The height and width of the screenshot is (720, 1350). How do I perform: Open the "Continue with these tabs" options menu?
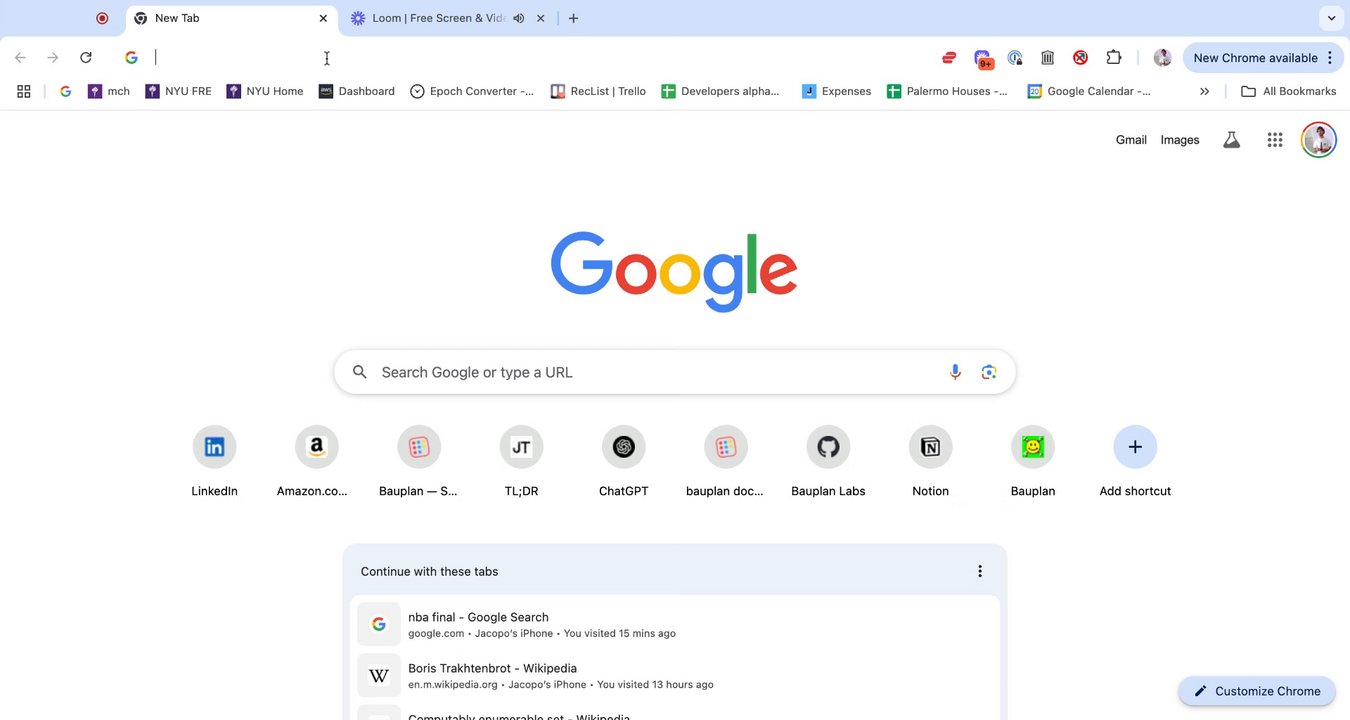click(x=979, y=571)
